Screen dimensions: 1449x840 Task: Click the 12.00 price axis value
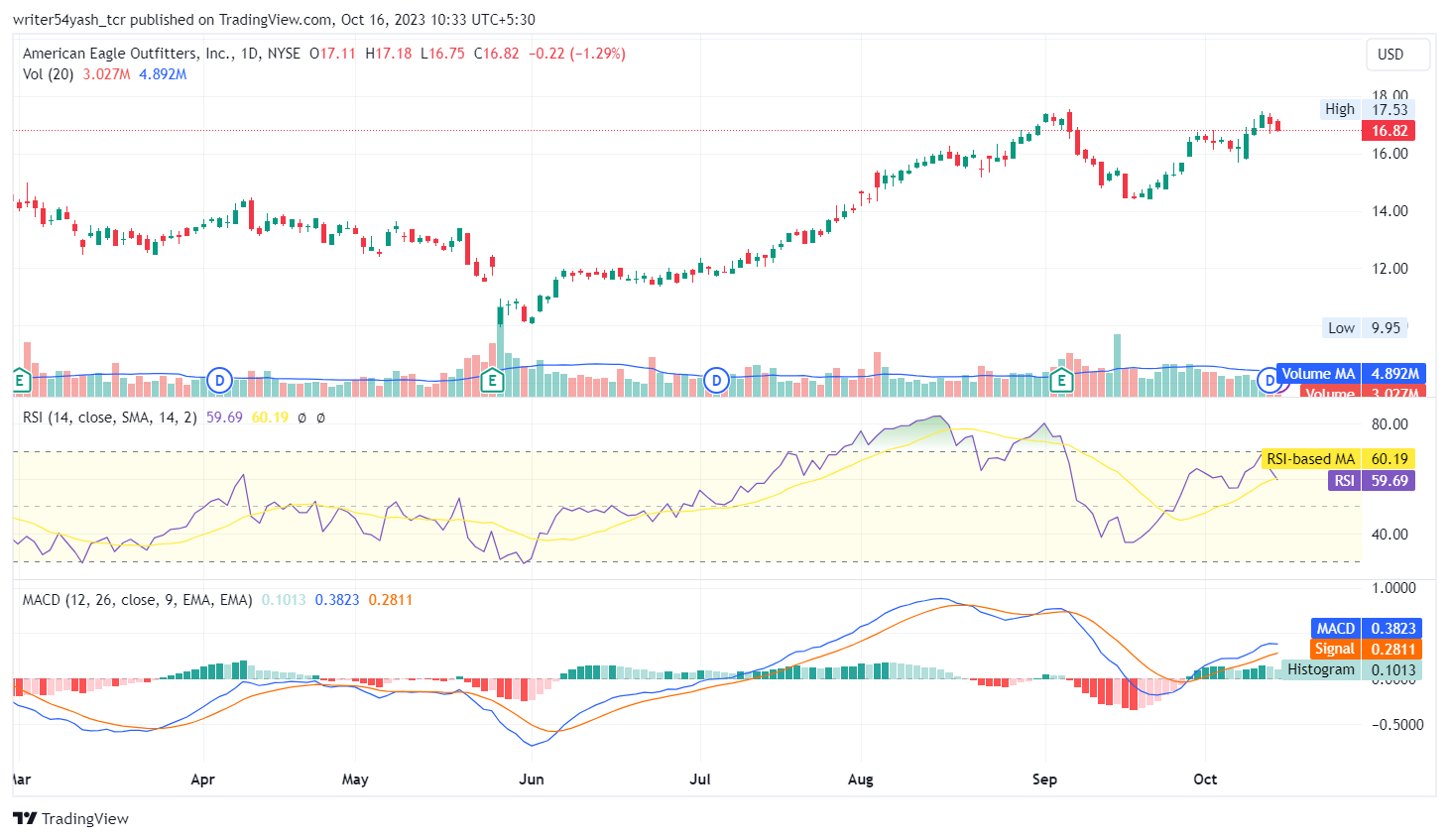(1389, 269)
